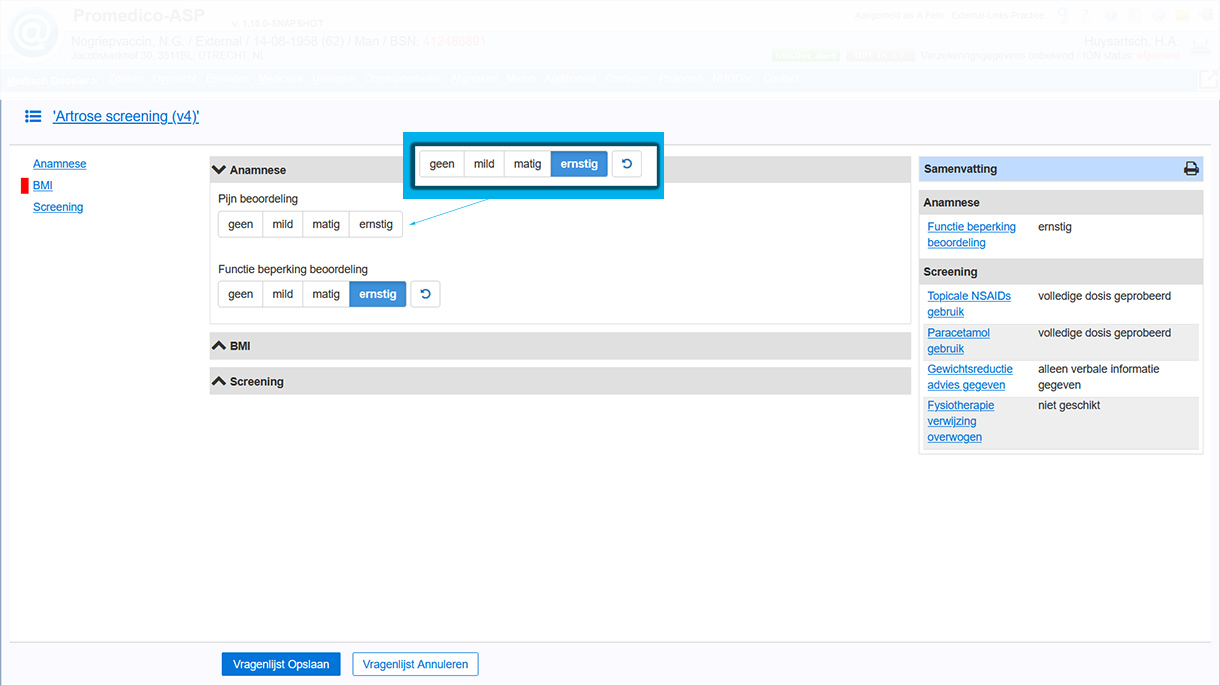Choose 'matig' under Functie beperking beoordeling
Viewport: 1220px width, 686px height.
(326, 294)
